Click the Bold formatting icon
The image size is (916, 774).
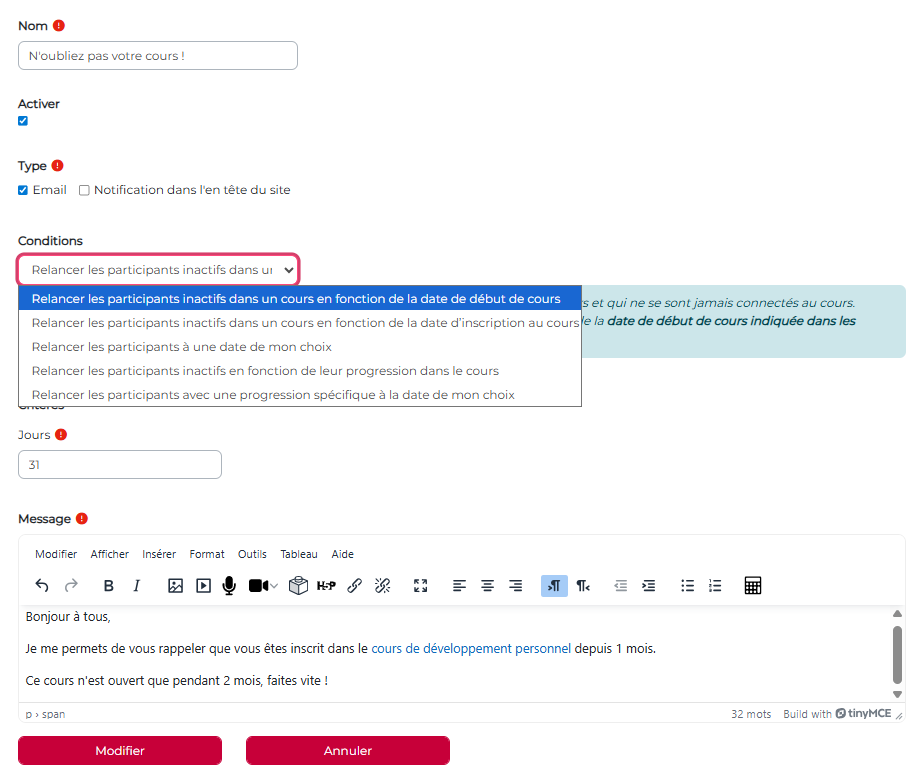tap(109, 586)
